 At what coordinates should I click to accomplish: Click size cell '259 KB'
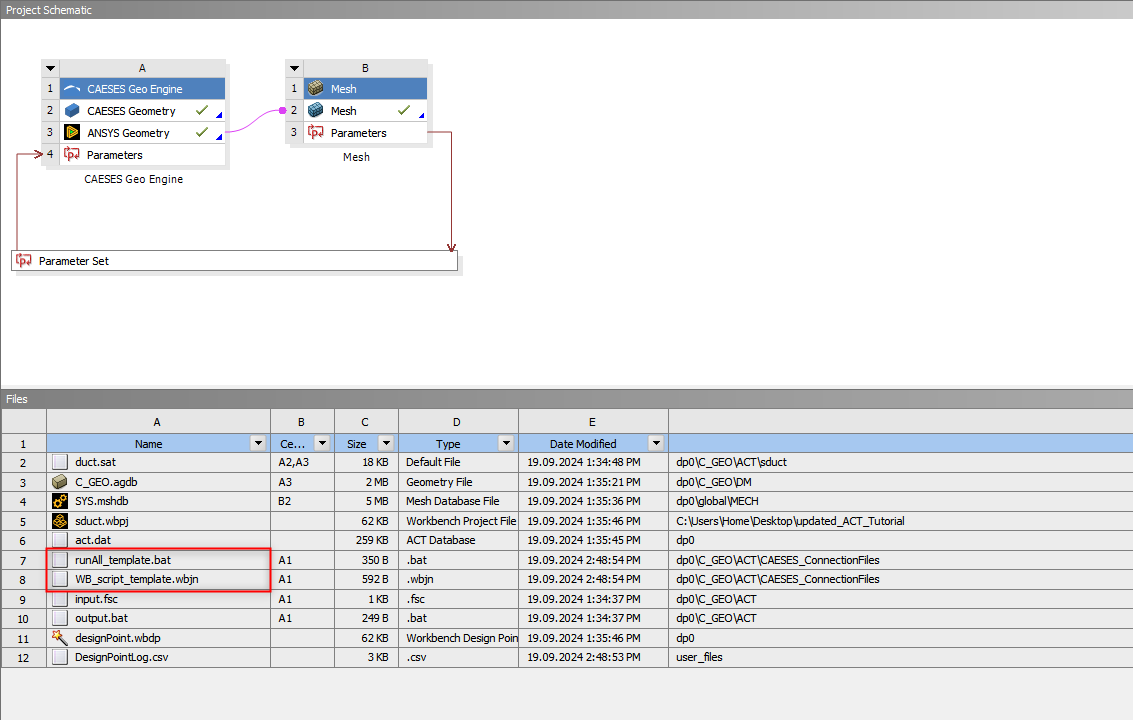(366, 540)
